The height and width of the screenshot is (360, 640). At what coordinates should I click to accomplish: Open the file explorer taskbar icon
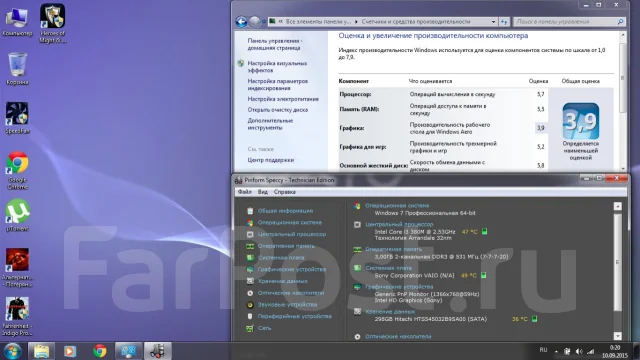(x=41, y=351)
